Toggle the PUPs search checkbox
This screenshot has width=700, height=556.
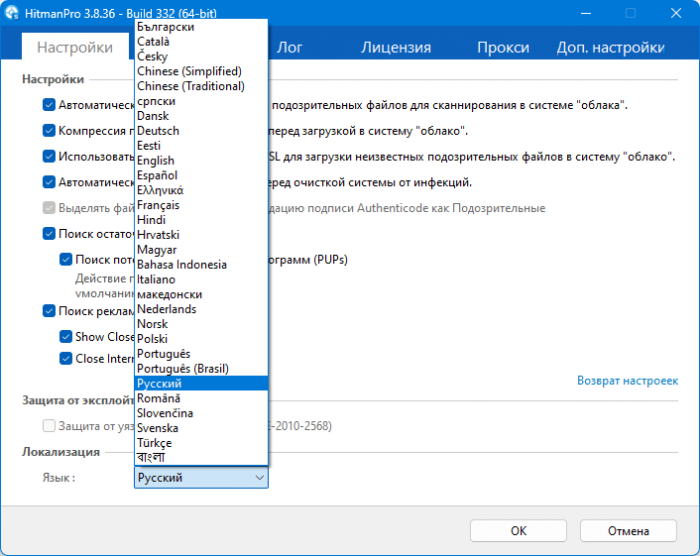click(66, 259)
